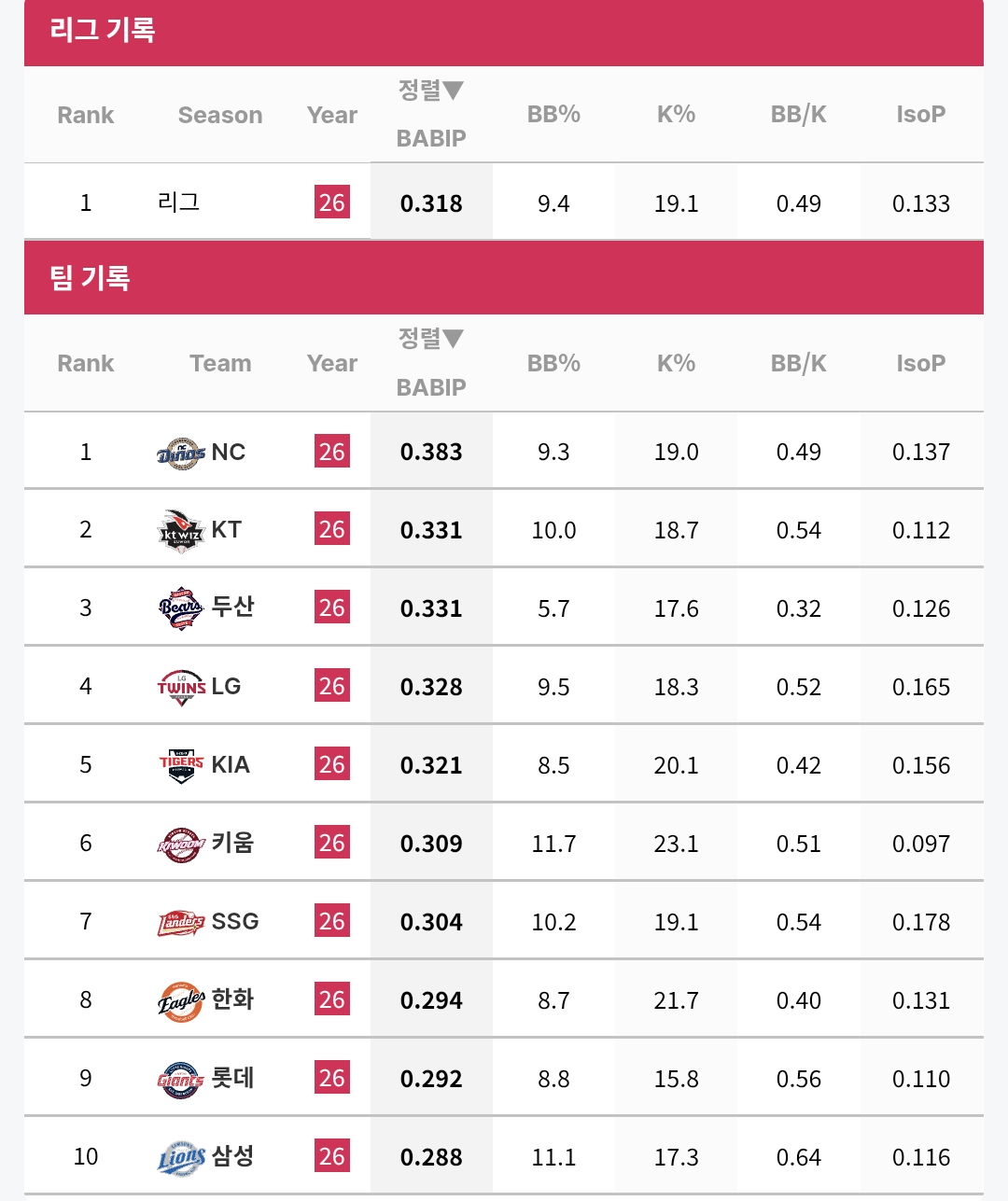Open the 삼성 team name link

click(x=232, y=1156)
